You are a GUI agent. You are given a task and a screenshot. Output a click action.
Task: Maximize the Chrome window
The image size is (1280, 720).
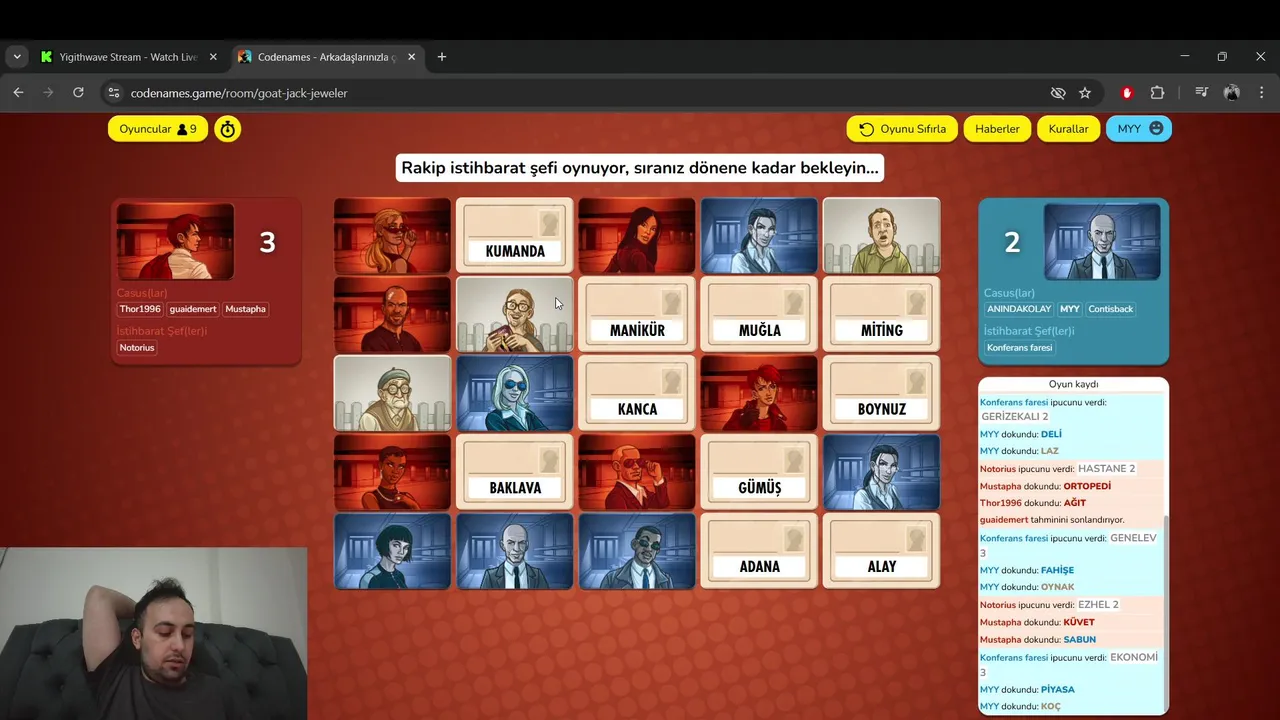pyautogui.click(x=1222, y=57)
